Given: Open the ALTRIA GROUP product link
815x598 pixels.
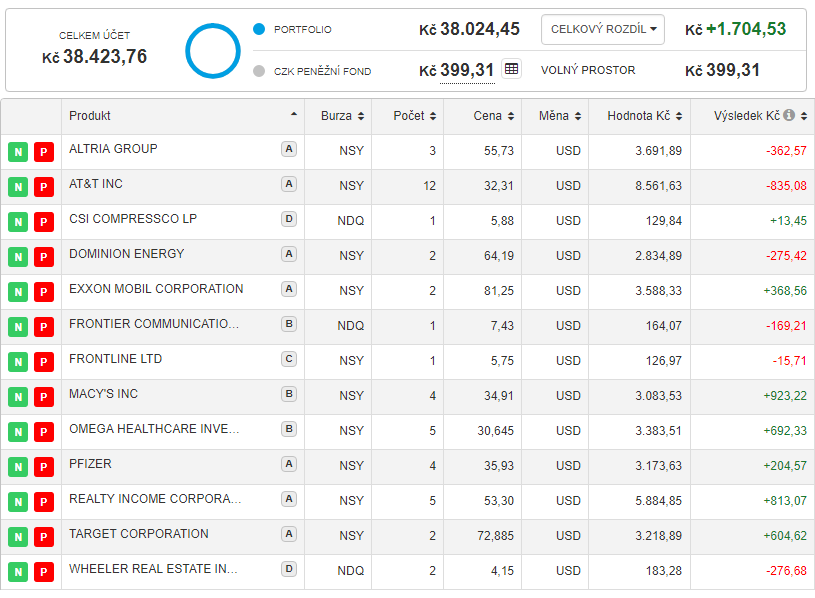Looking at the screenshot, I should [113, 149].
